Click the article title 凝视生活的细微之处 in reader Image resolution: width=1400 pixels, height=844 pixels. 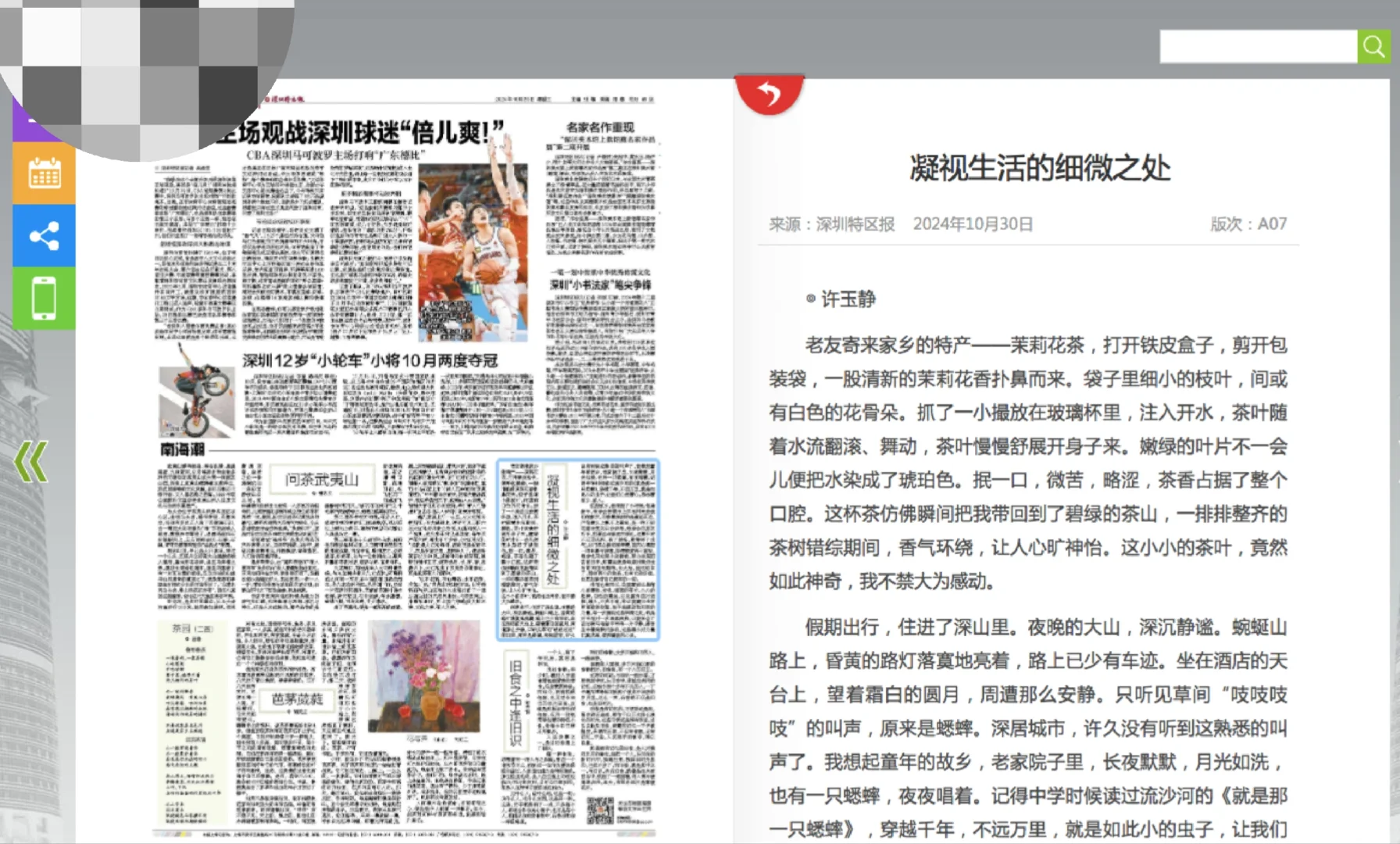[1040, 168]
